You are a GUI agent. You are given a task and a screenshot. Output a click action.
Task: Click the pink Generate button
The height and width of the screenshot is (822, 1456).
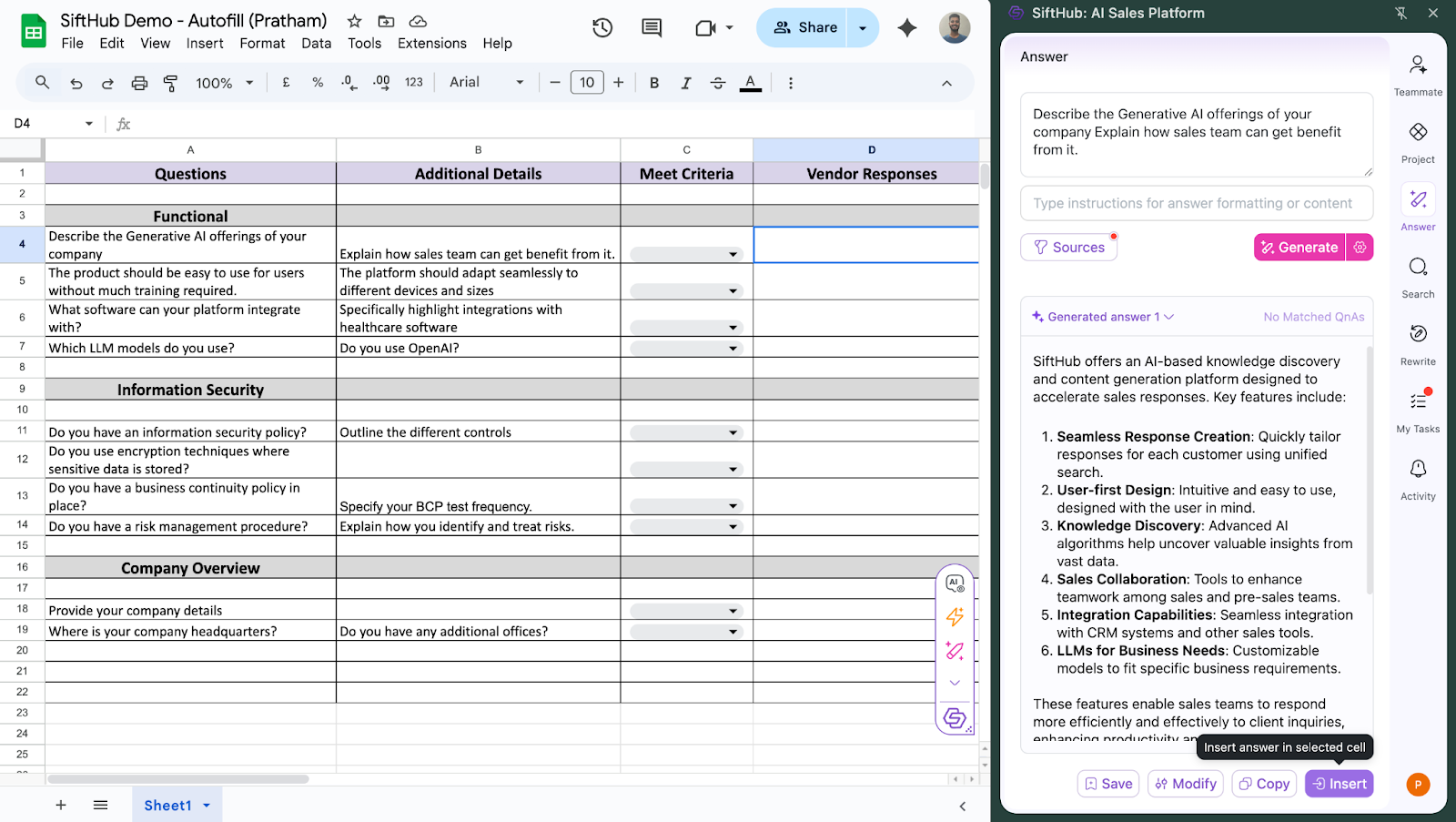[x=1299, y=248]
